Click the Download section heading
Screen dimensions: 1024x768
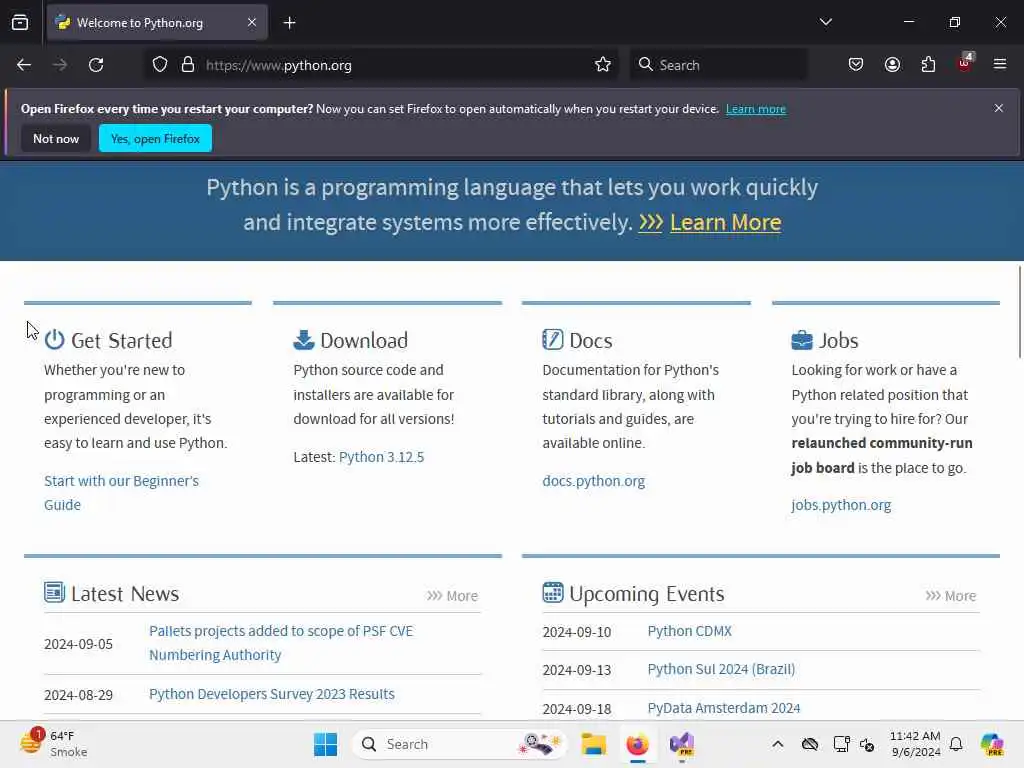(364, 340)
